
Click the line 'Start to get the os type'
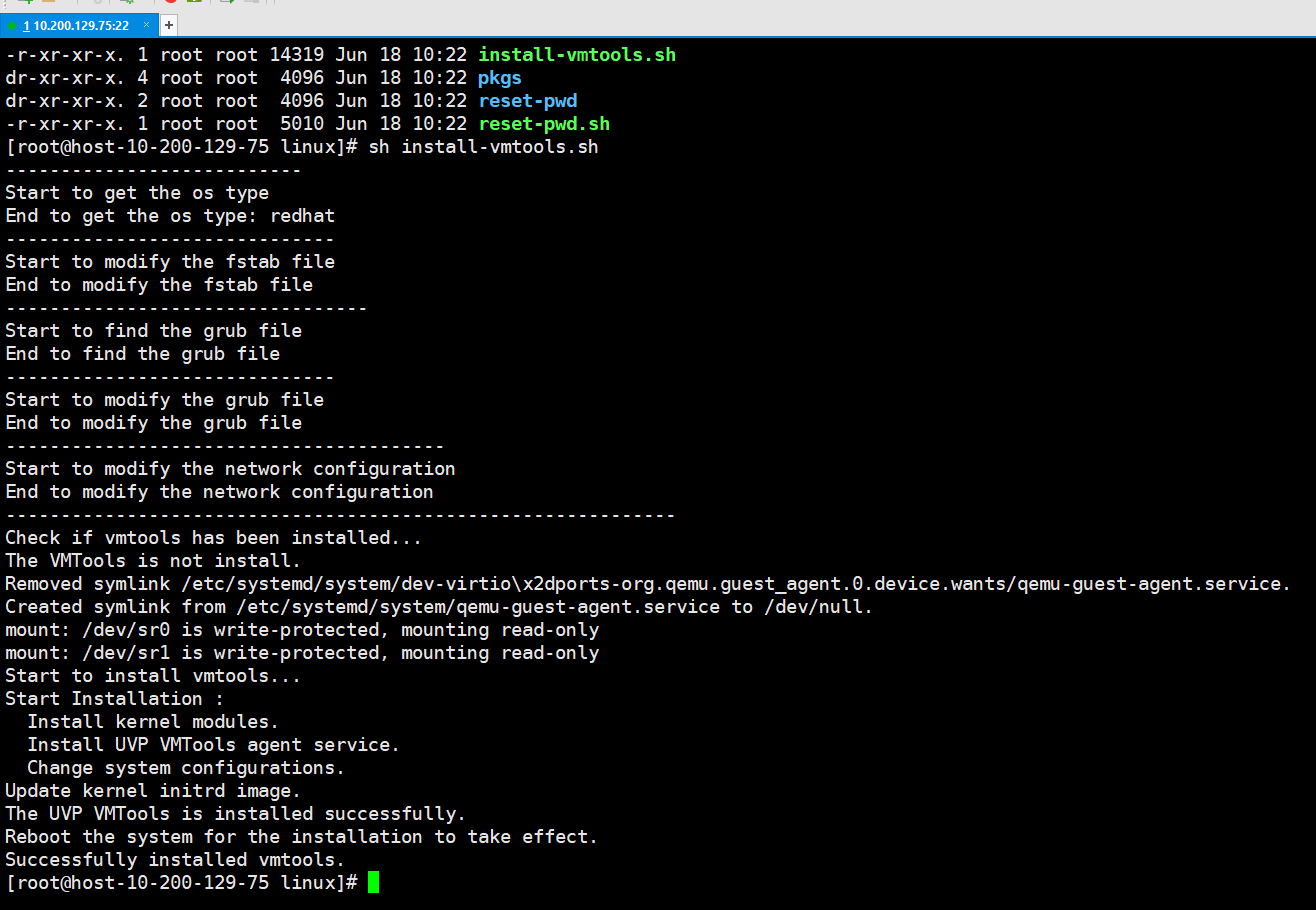[137, 193]
